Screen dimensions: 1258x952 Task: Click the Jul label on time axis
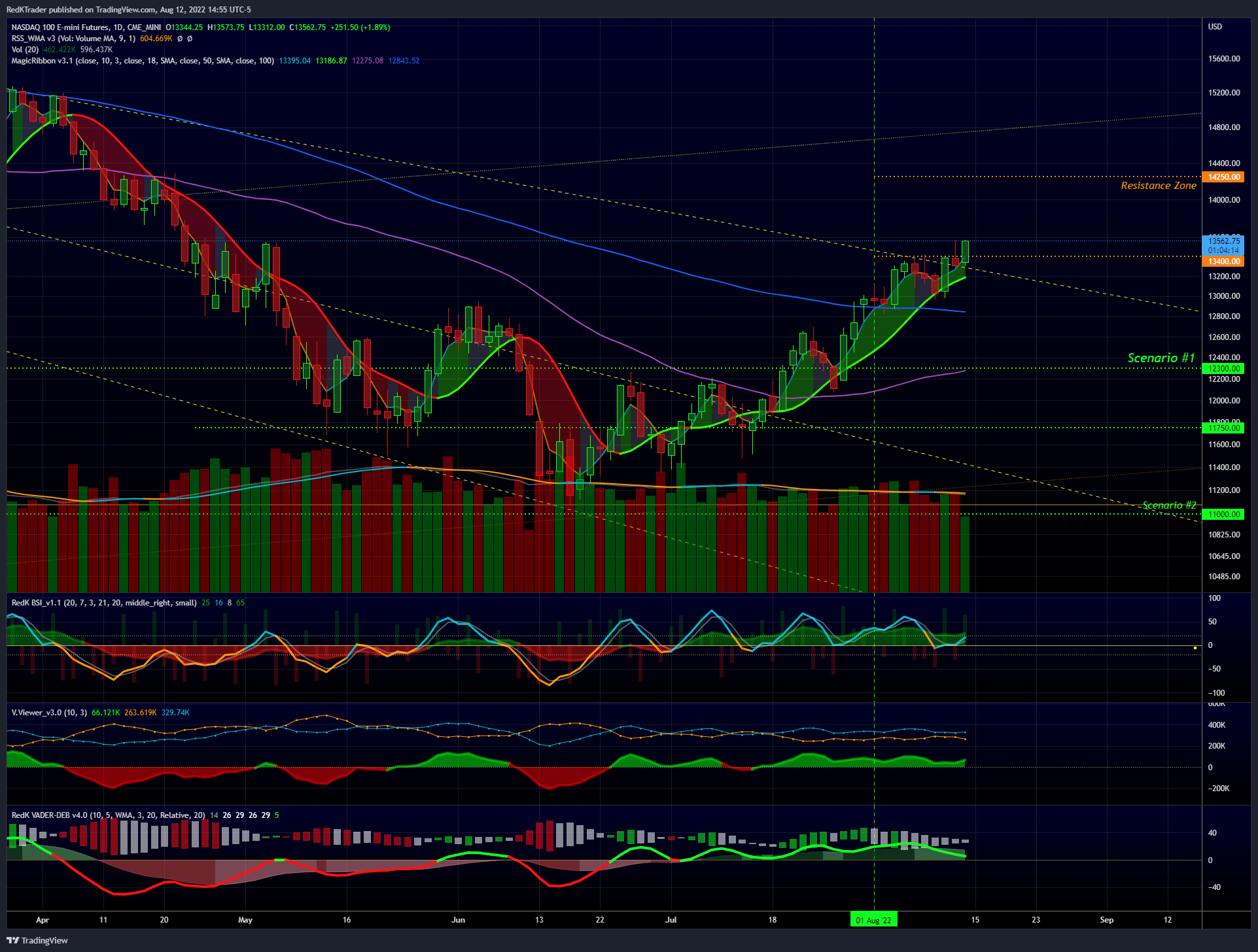pos(671,920)
